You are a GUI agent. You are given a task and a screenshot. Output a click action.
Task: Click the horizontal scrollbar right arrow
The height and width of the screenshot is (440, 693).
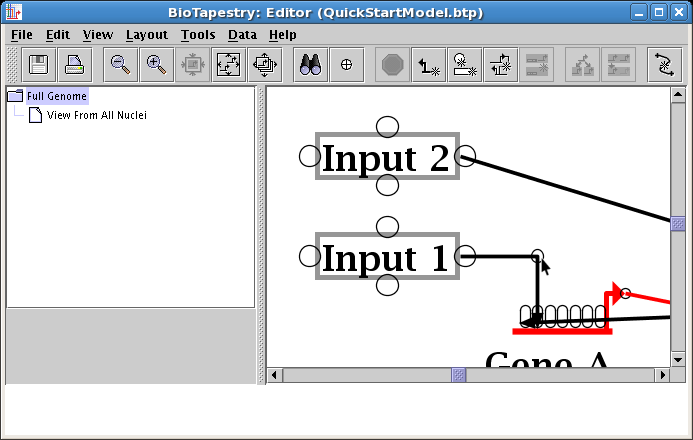point(662,375)
